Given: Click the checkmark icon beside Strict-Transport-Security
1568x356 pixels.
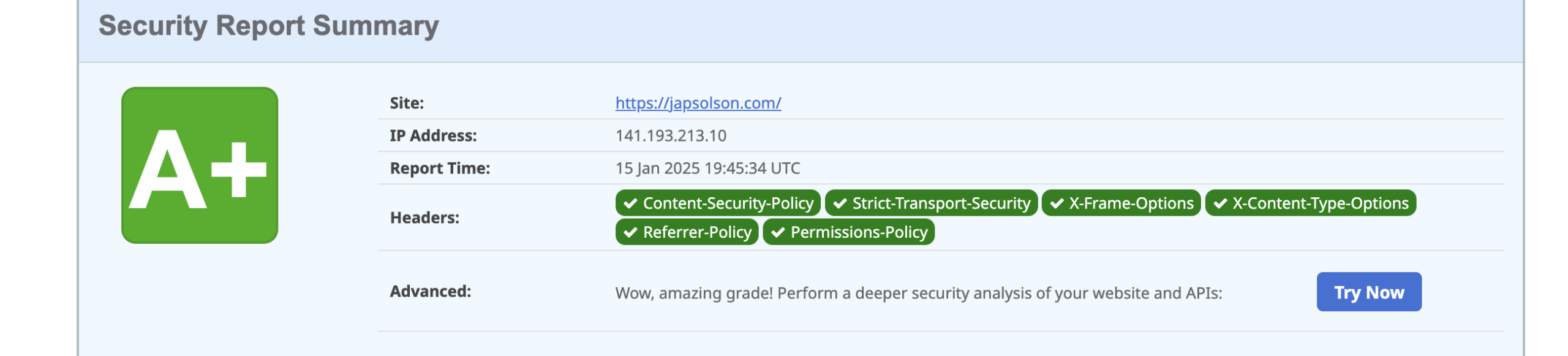Looking at the screenshot, I should 840,203.
